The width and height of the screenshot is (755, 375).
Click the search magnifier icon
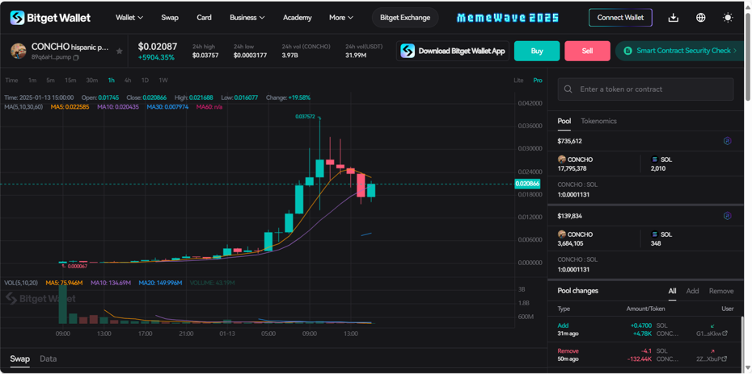click(568, 89)
